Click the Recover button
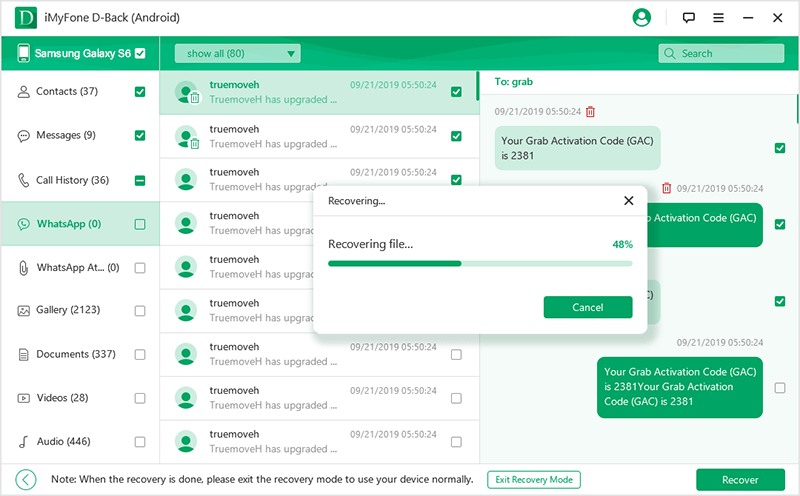This screenshot has height=496, width=800. click(x=740, y=480)
